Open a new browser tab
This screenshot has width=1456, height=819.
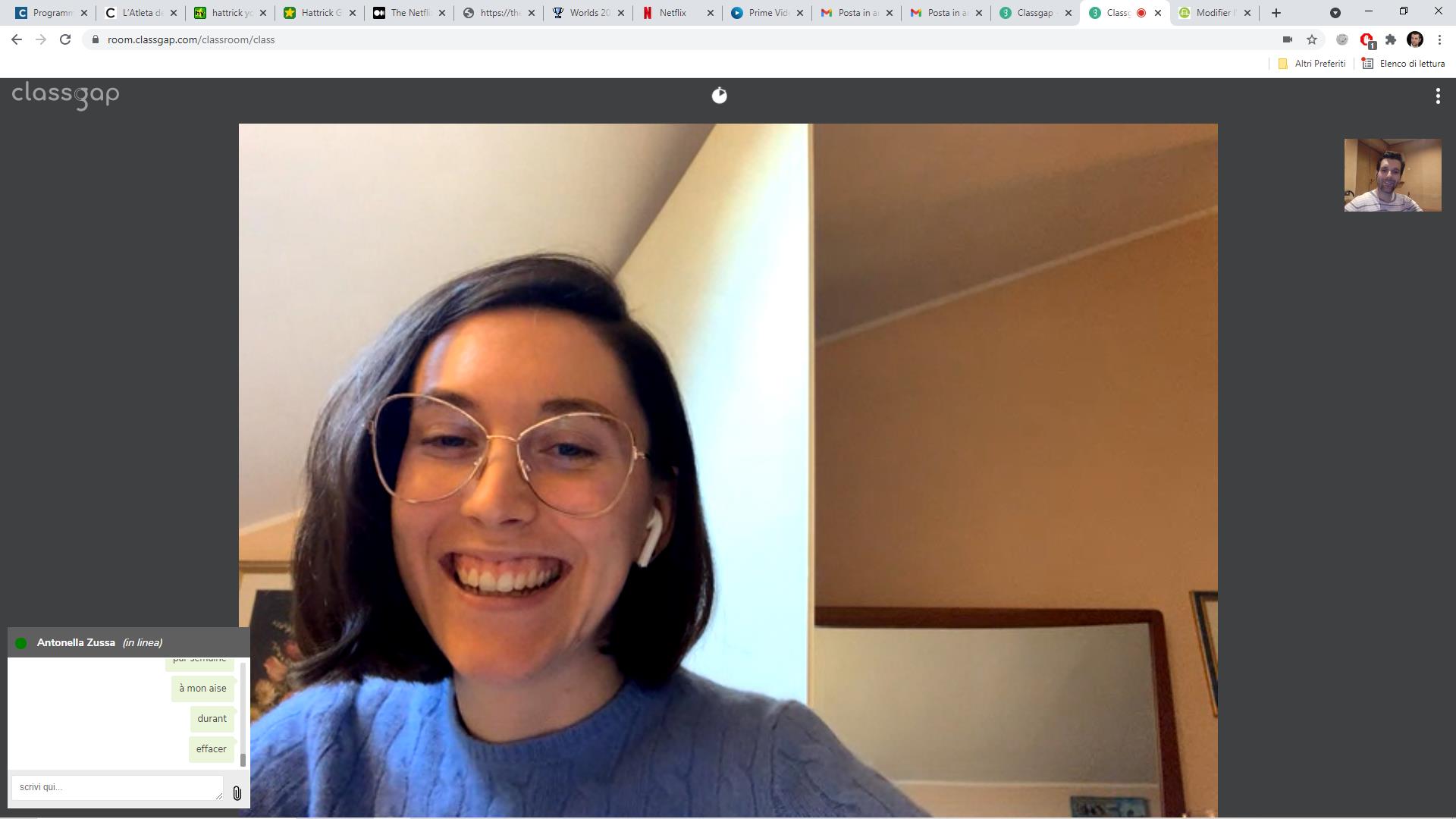[x=1276, y=13]
